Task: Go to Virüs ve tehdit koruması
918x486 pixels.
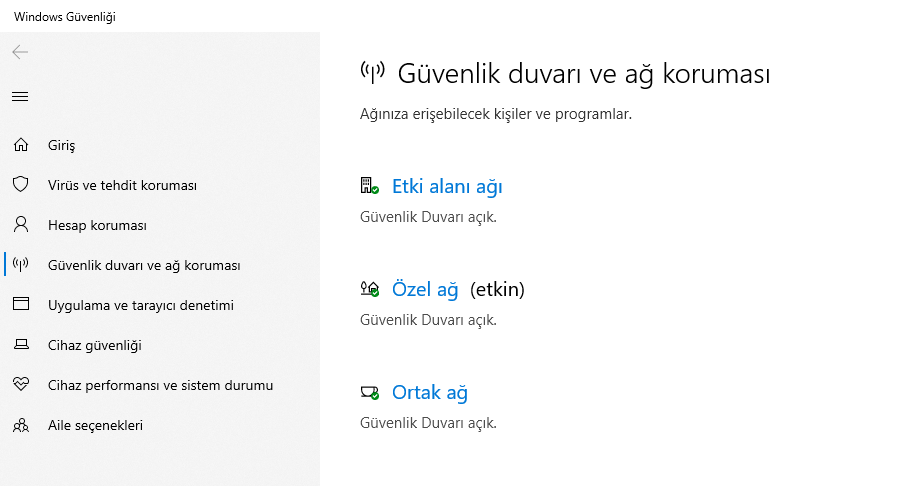Action: click(x=122, y=185)
